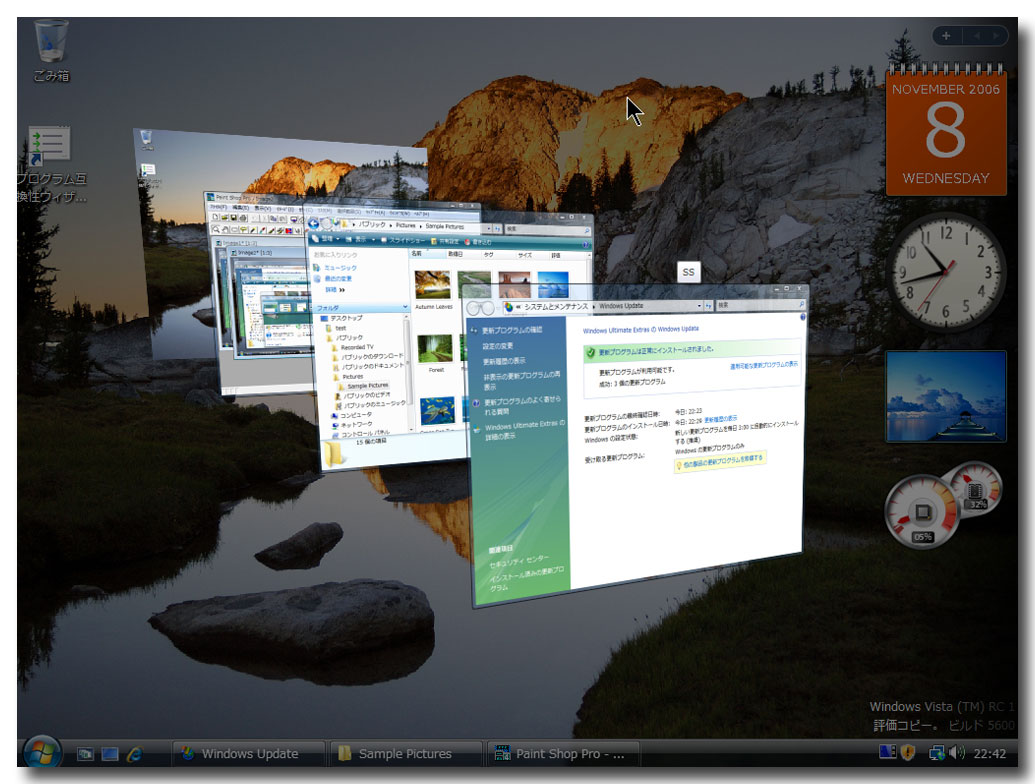Image resolution: width=1035 pixels, height=784 pixels.
Task: Click 適用可能な更新プログラムの表示 link
Action: coord(764,365)
